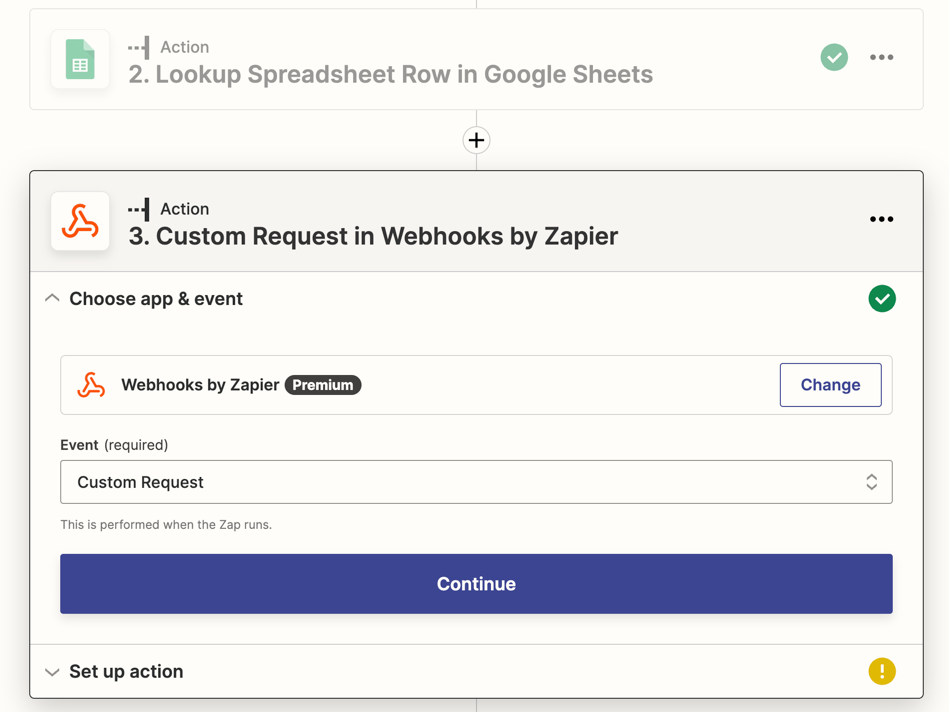949x712 pixels.
Task: Click the Choose app & event heading
Action: tap(156, 299)
